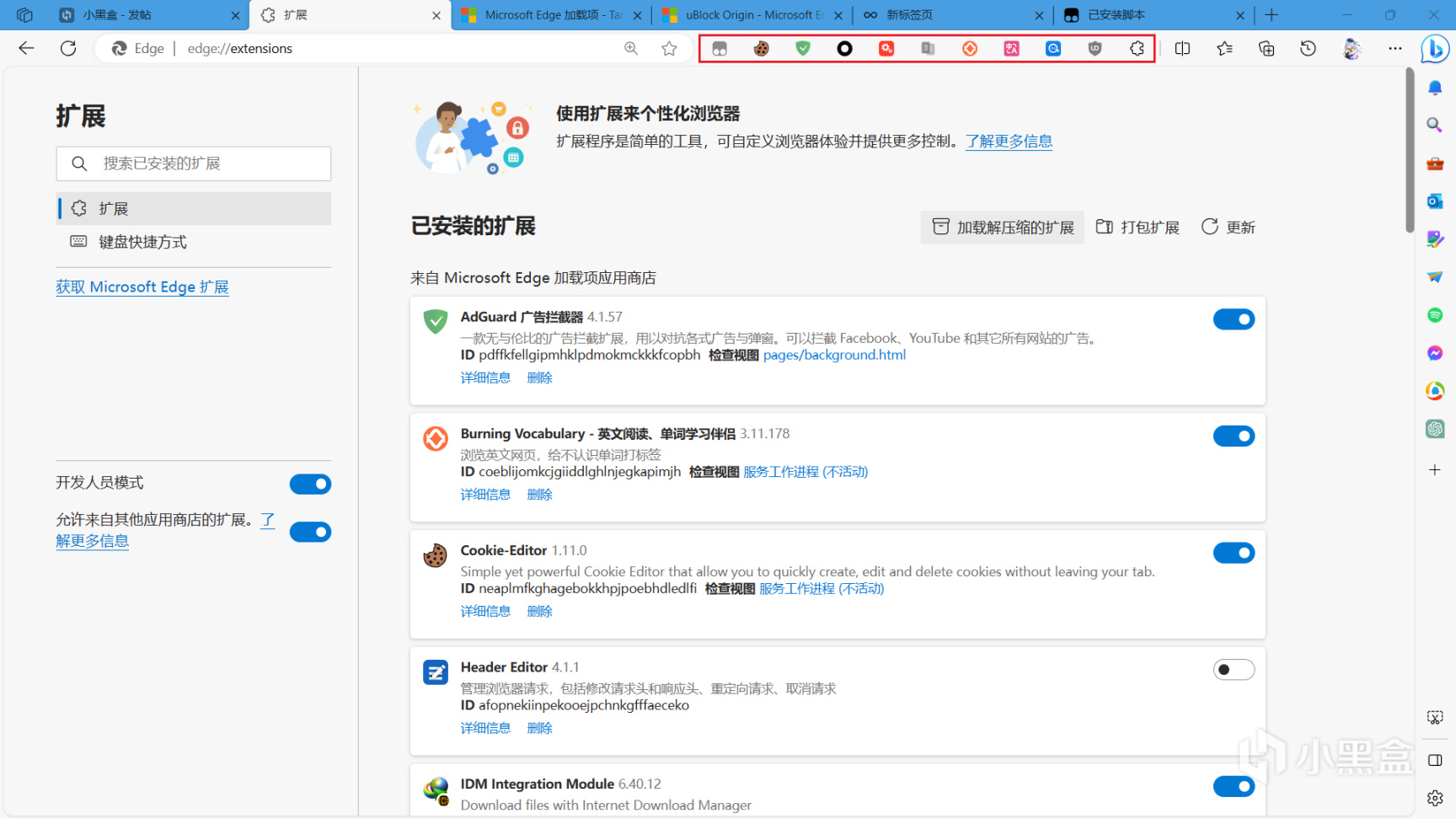
Task: Click the Cookie-Editor icon in the toolbar
Action: click(x=761, y=49)
